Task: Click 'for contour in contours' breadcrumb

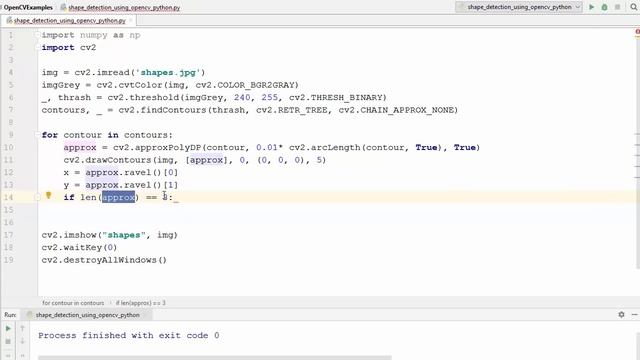Action: click(73, 303)
